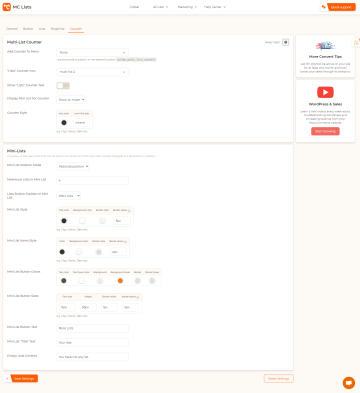Expand the All tools menu in top bar
The image size is (360, 393).
(x=160, y=7)
